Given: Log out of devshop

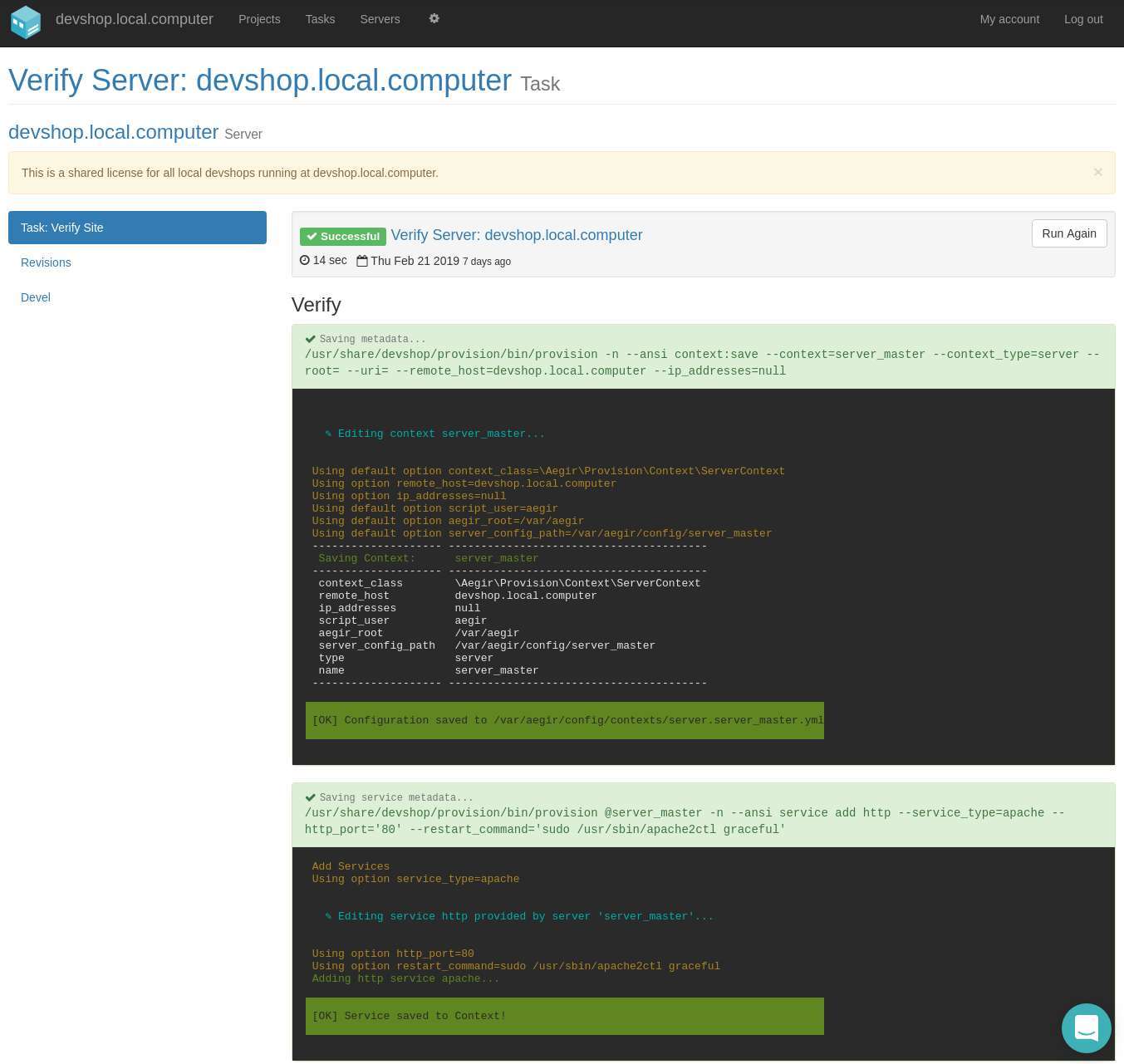Looking at the screenshot, I should pos(1083,19).
